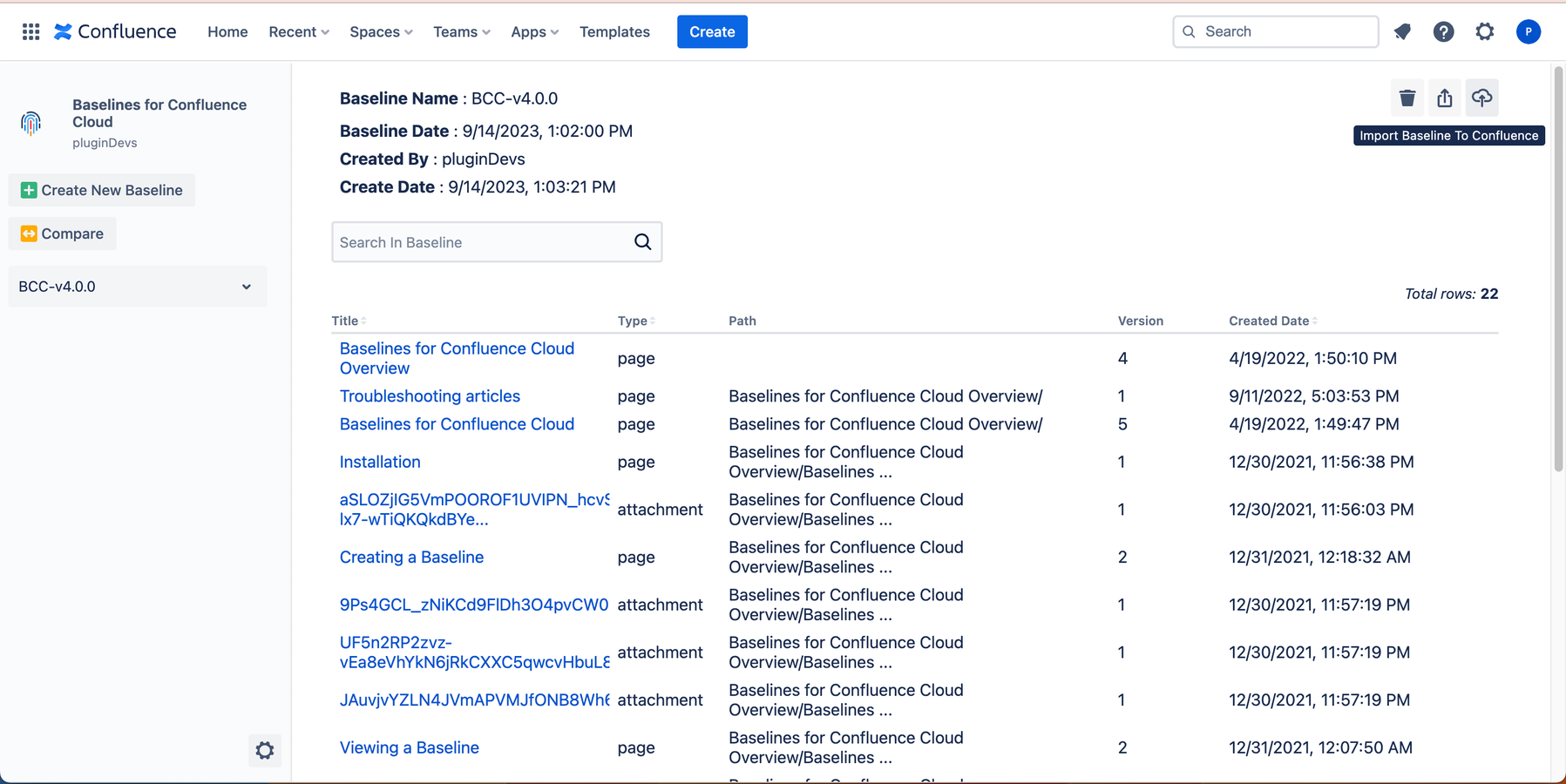Expand the Apps menu
The width and height of the screenshot is (1566, 784).
(x=534, y=31)
